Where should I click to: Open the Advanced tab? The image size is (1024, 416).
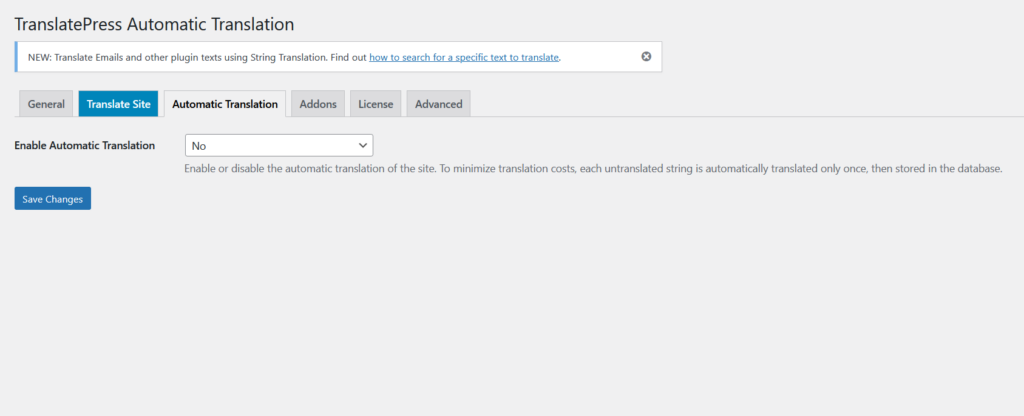(x=438, y=104)
